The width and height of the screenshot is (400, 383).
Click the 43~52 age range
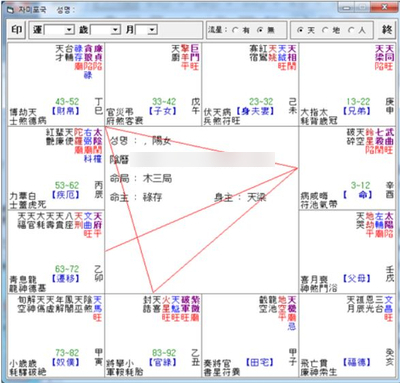[67, 102]
